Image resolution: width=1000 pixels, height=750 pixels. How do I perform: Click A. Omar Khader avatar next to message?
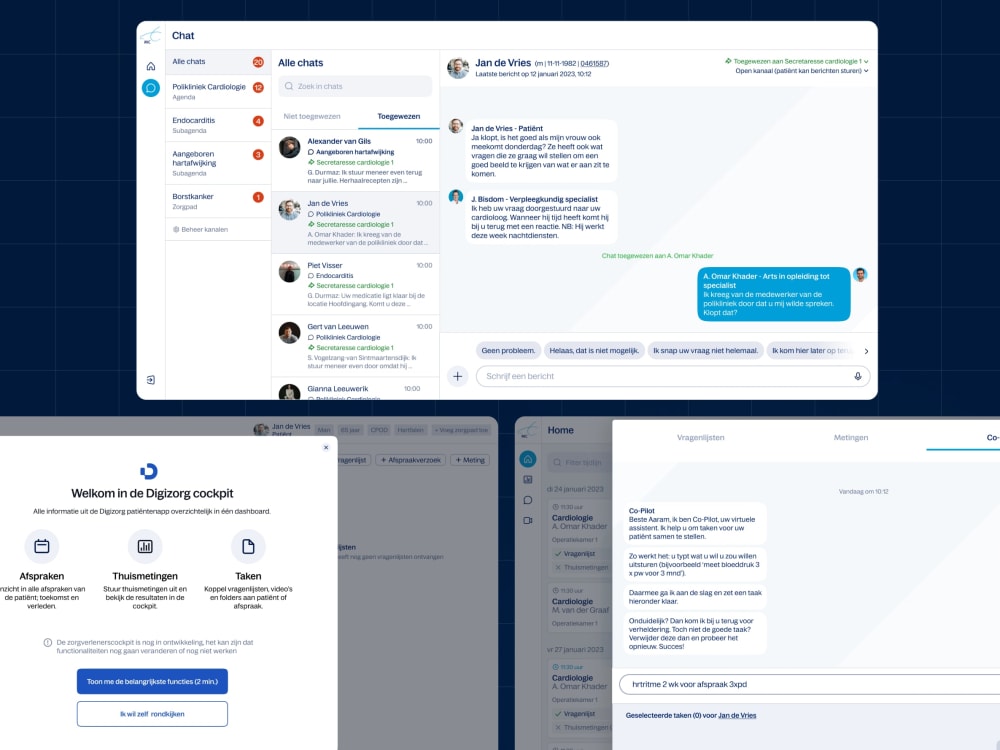[860, 274]
